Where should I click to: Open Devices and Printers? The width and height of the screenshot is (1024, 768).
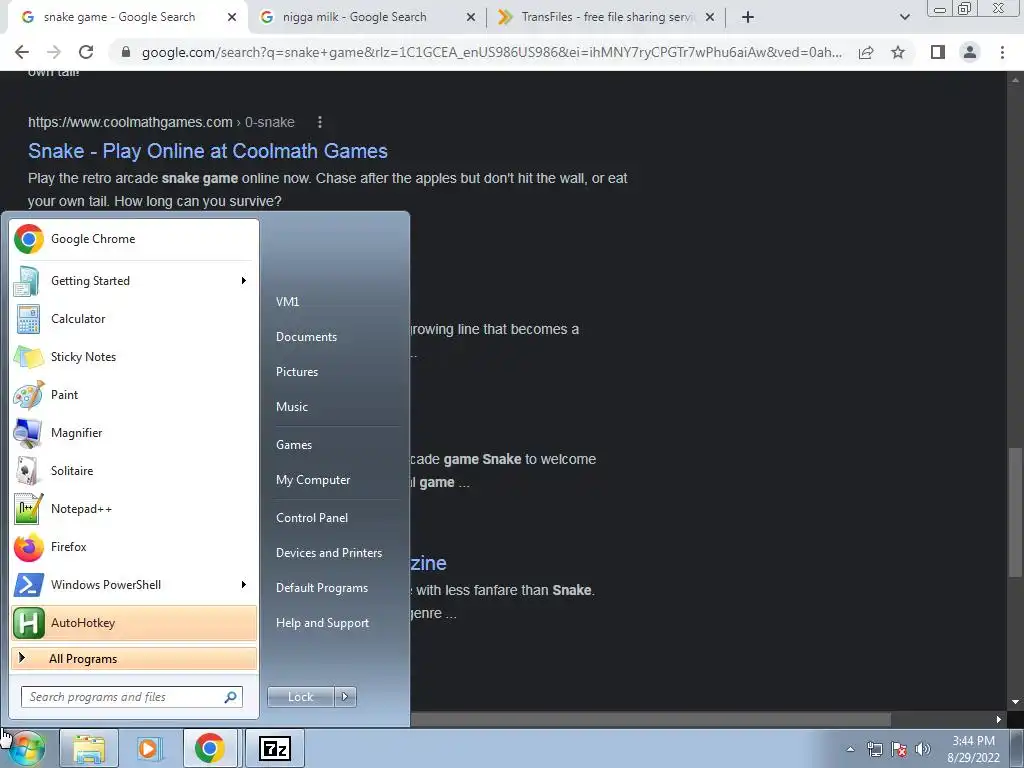point(329,552)
